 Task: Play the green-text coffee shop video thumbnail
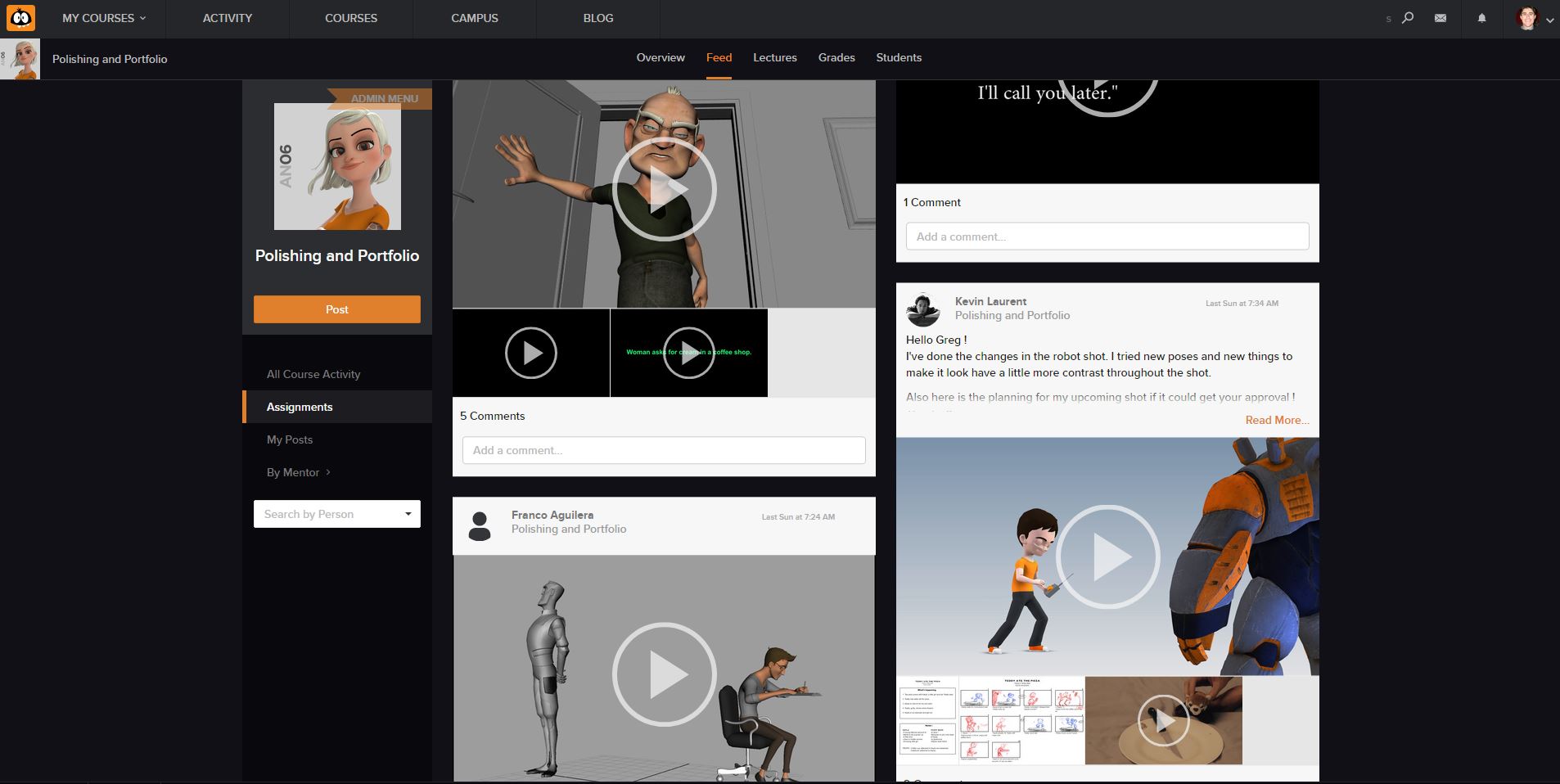pyautogui.click(x=688, y=353)
